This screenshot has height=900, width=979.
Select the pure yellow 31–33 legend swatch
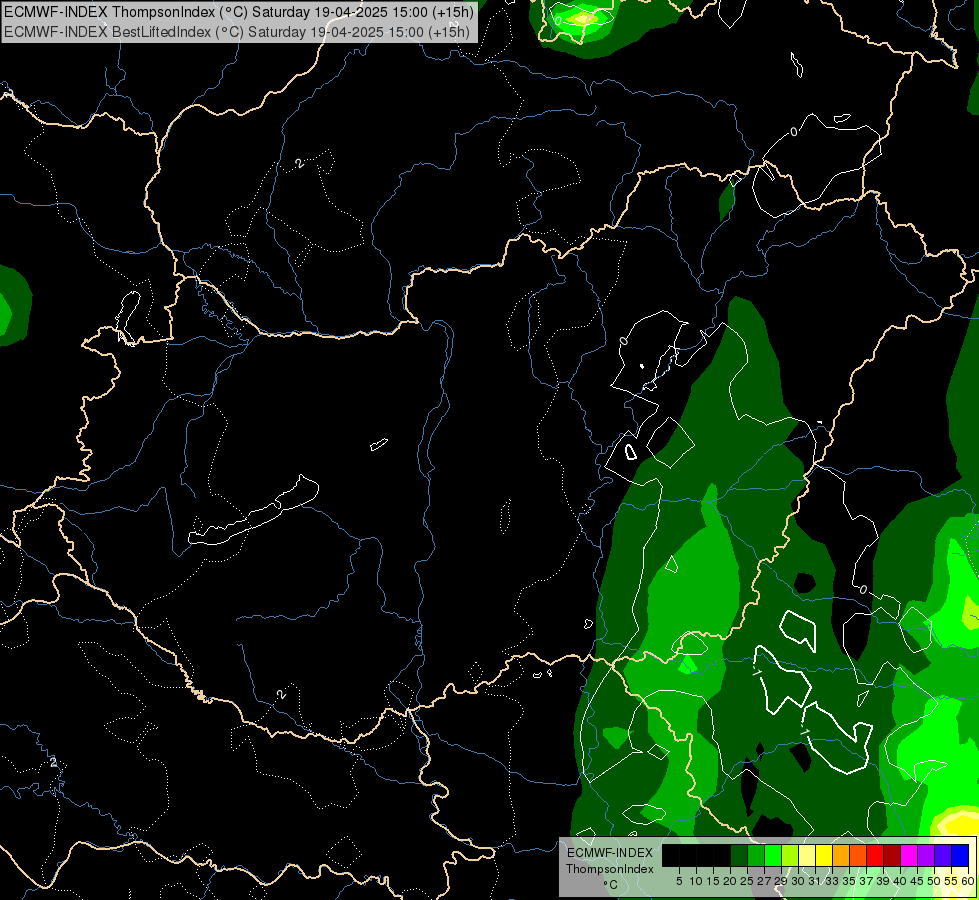[824, 855]
